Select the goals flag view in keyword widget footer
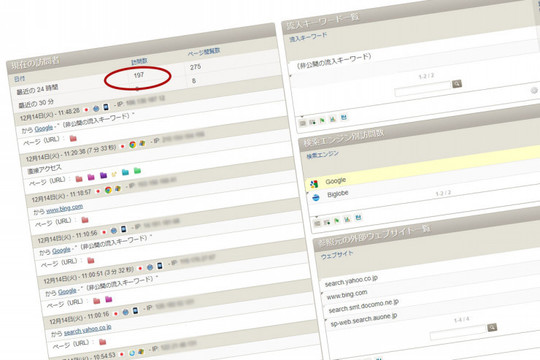This screenshot has width=540, height=360. point(322,120)
